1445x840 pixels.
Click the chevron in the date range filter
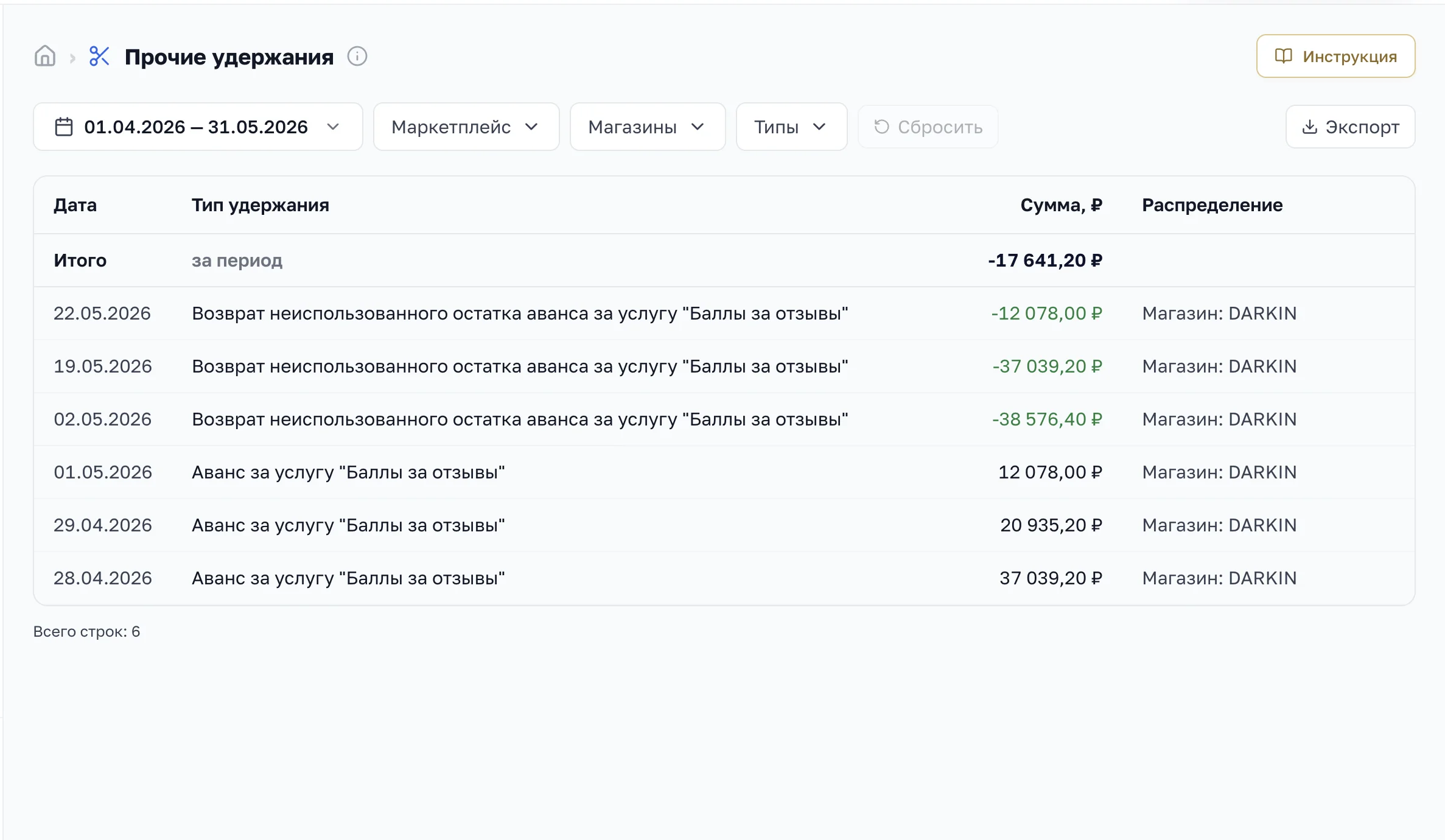[333, 127]
